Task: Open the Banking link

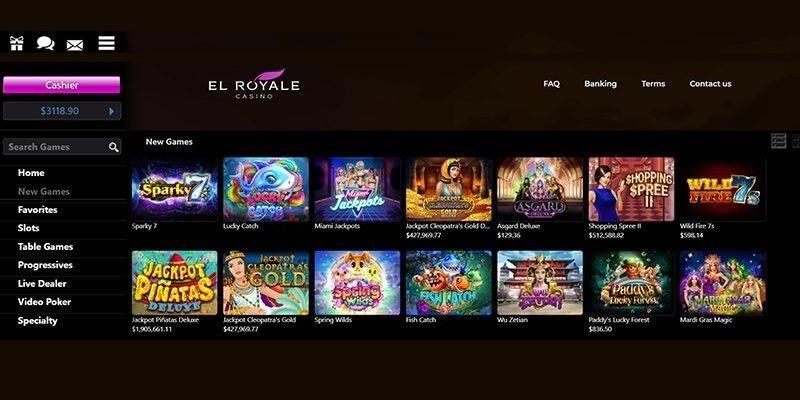Action: click(601, 84)
